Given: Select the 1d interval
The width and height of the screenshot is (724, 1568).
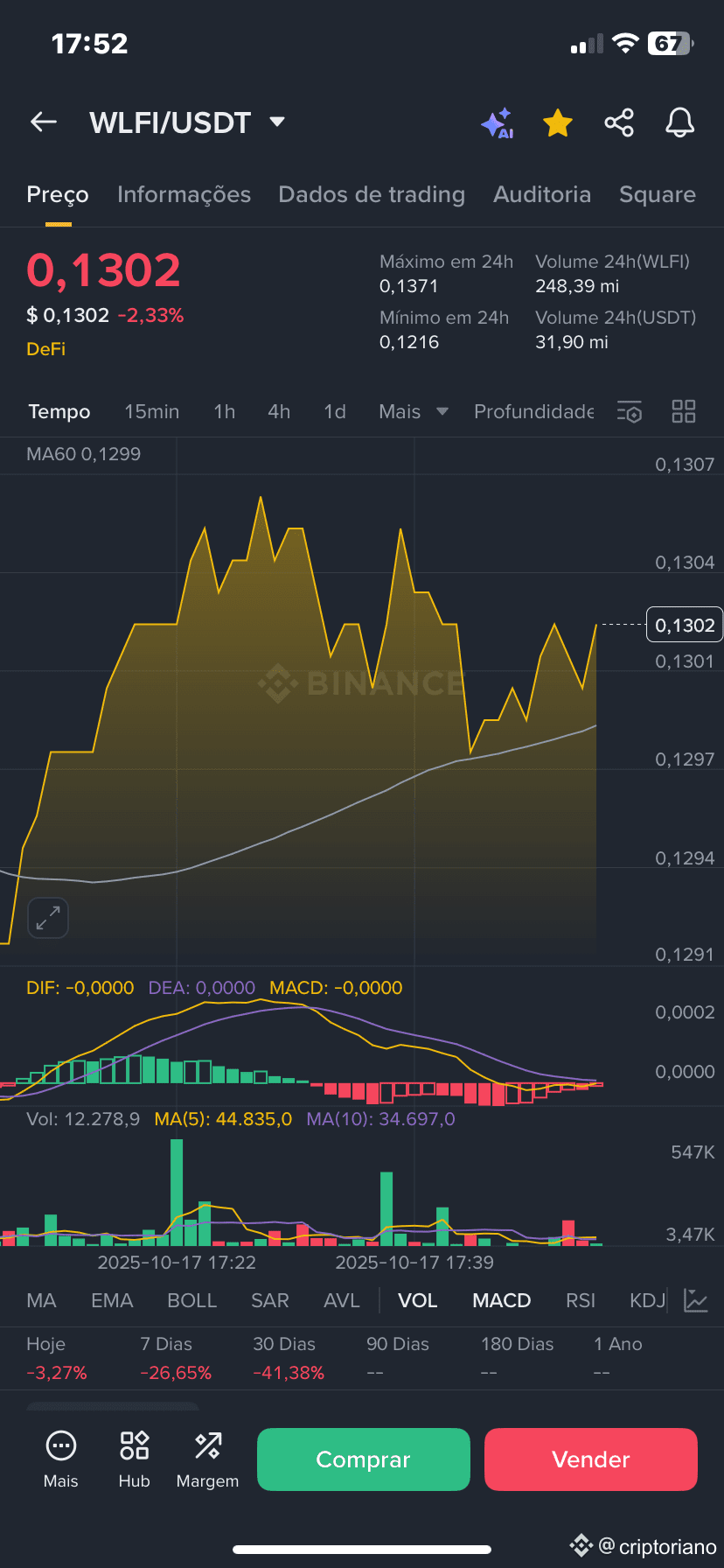Looking at the screenshot, I should point(335,411).
